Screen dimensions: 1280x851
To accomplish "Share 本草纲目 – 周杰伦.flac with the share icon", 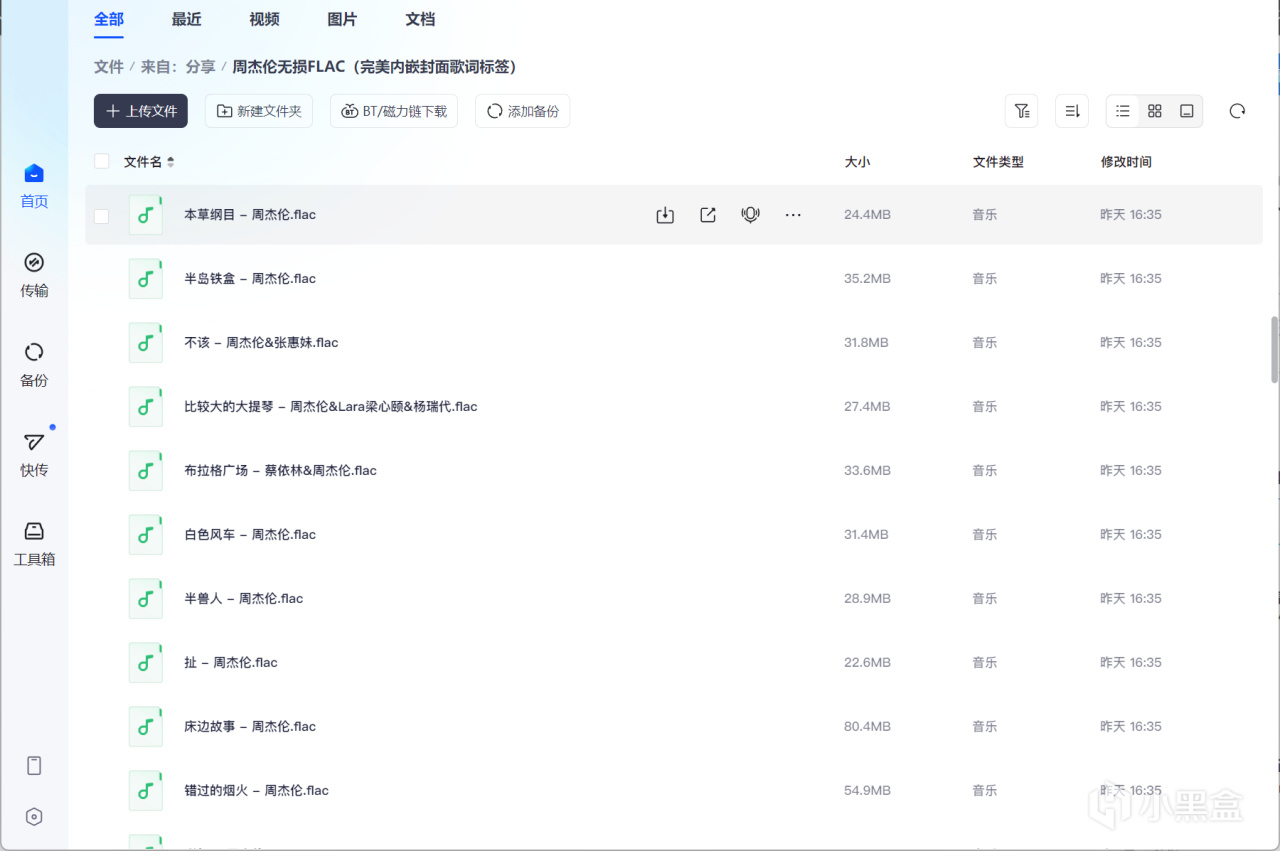I will pos(708,215).
